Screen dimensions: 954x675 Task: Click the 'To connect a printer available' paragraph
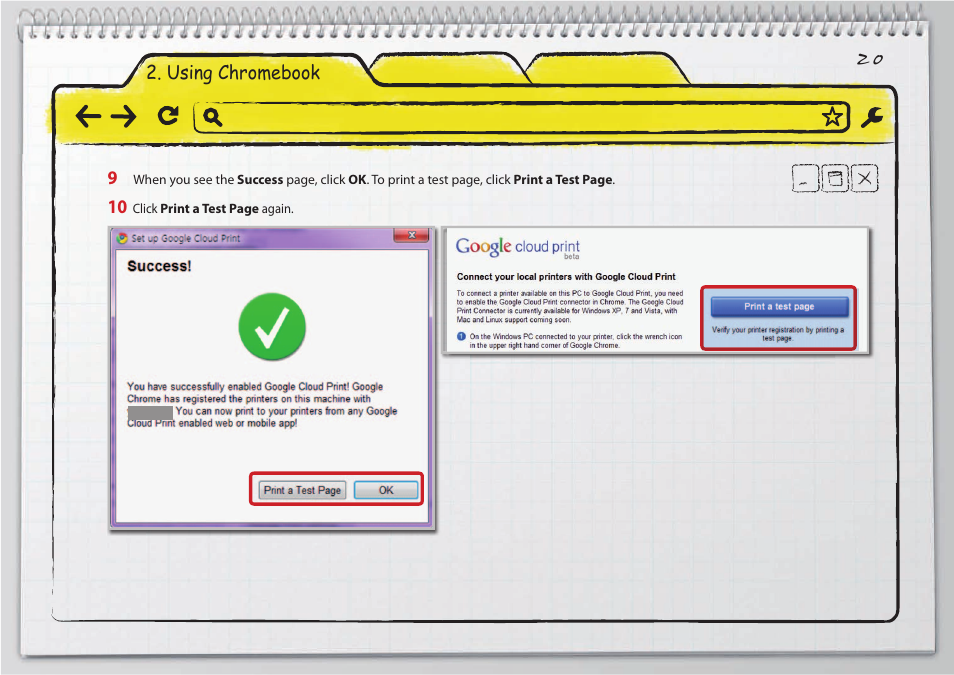click(570, 306)
